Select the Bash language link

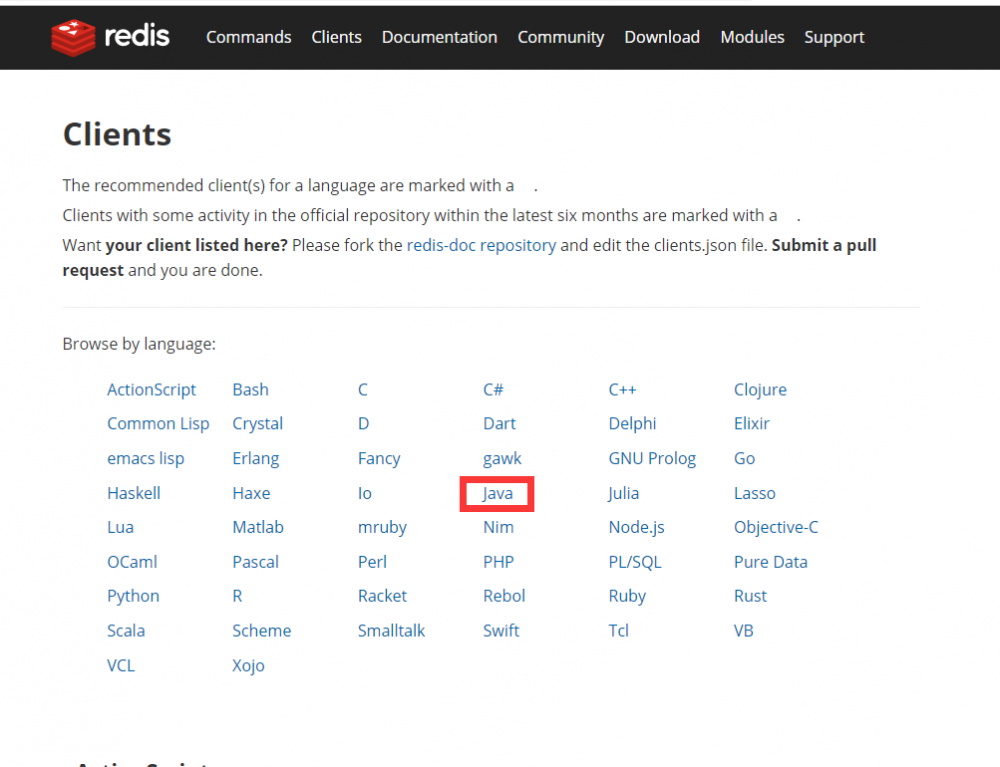point(250,390)
